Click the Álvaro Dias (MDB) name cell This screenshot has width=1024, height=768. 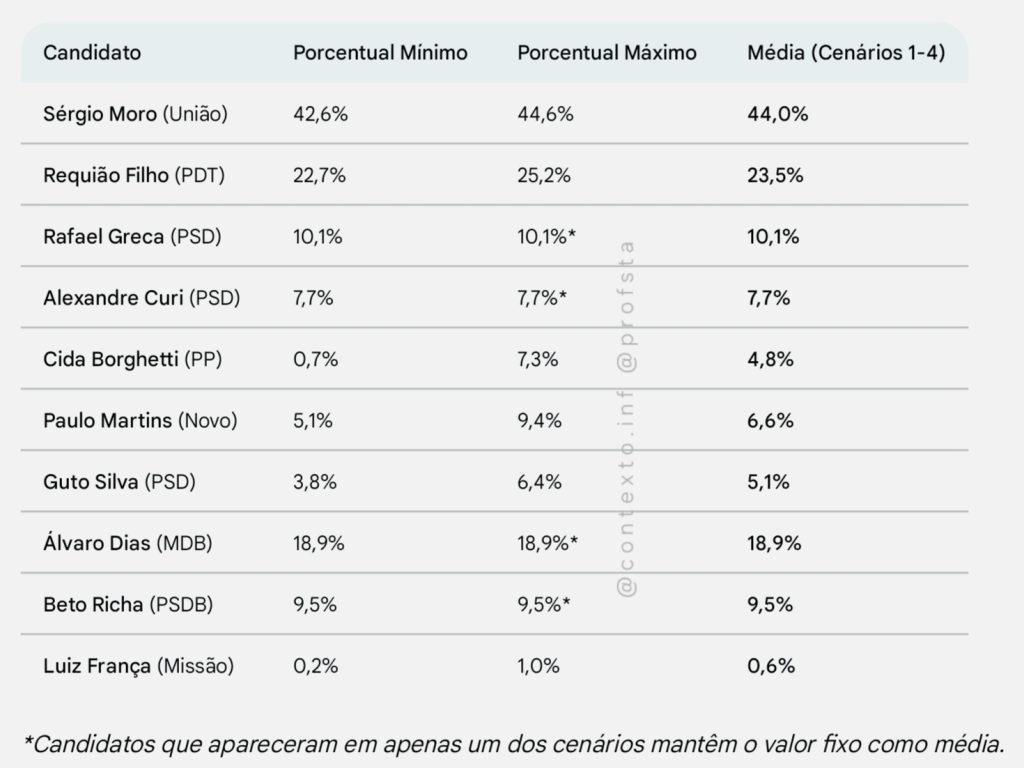click(x=128, y=544)
